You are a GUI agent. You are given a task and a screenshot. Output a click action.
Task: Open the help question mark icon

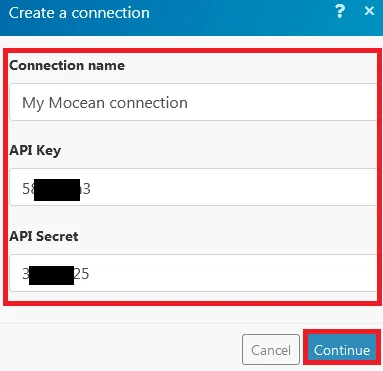click(340, 11)
